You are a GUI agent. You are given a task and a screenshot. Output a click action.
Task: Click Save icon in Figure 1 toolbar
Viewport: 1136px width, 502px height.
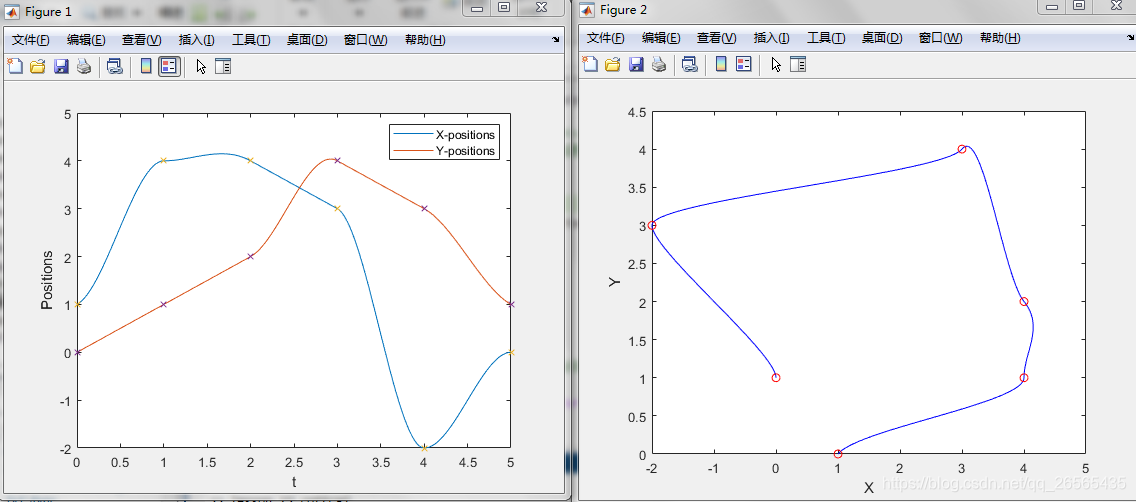pos(61,67)
